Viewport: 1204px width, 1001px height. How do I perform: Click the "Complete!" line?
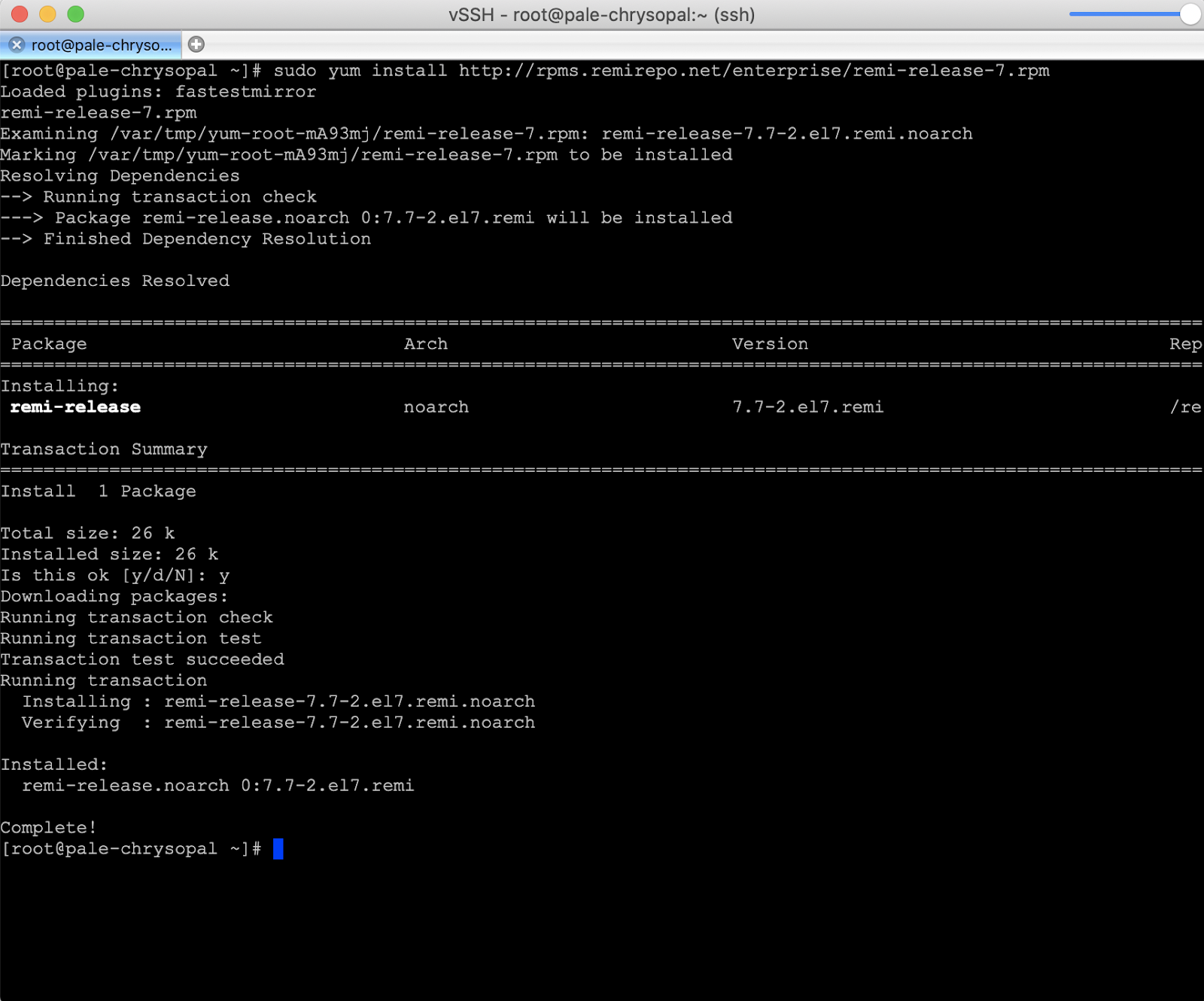49,829
